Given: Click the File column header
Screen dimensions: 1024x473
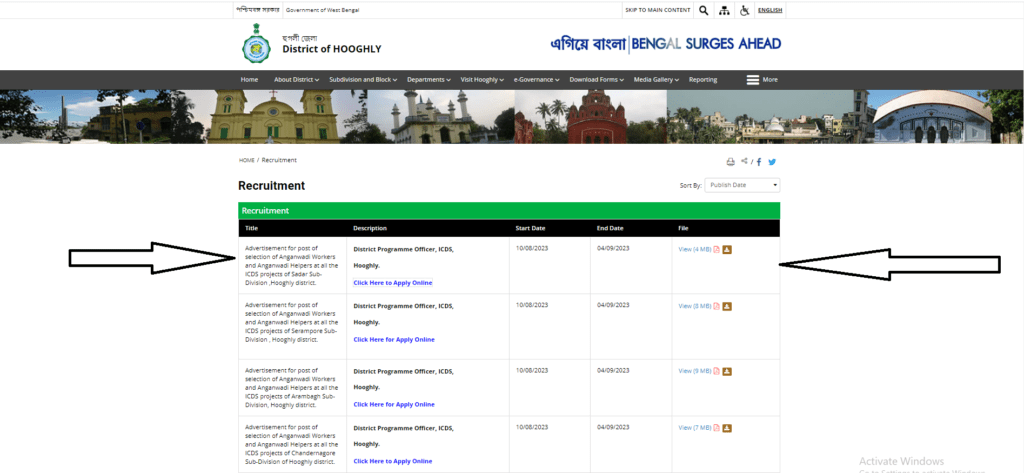Looking at the screenshot, I should pyautogui.click(x=683, y=229).
